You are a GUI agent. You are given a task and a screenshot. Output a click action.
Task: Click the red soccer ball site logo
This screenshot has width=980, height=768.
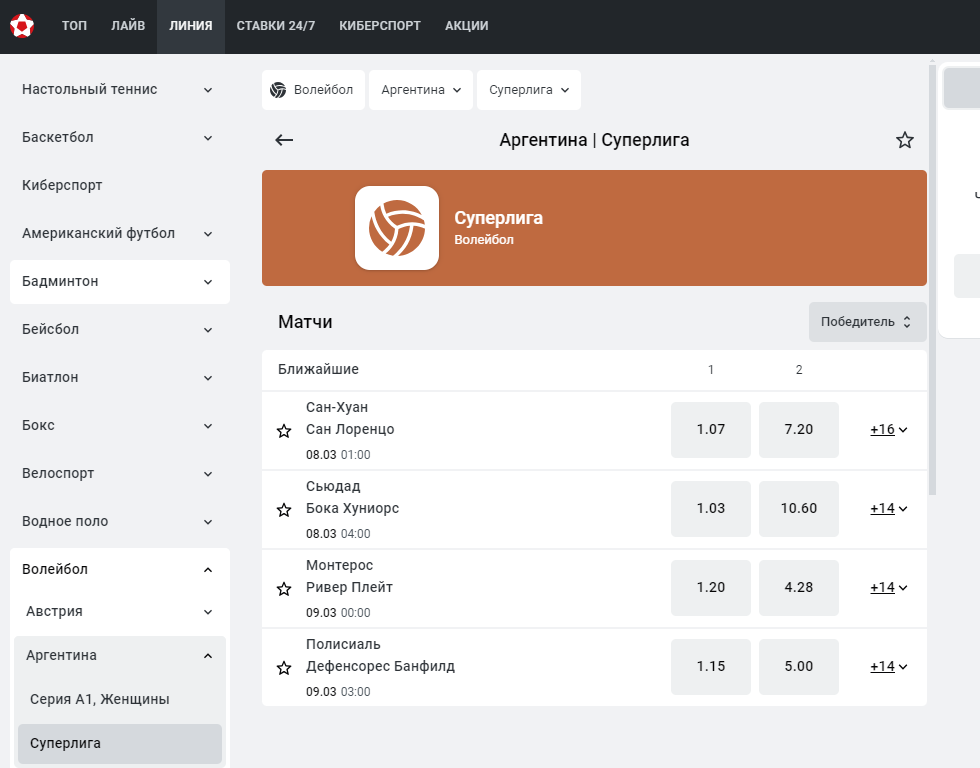click(22, 26)
